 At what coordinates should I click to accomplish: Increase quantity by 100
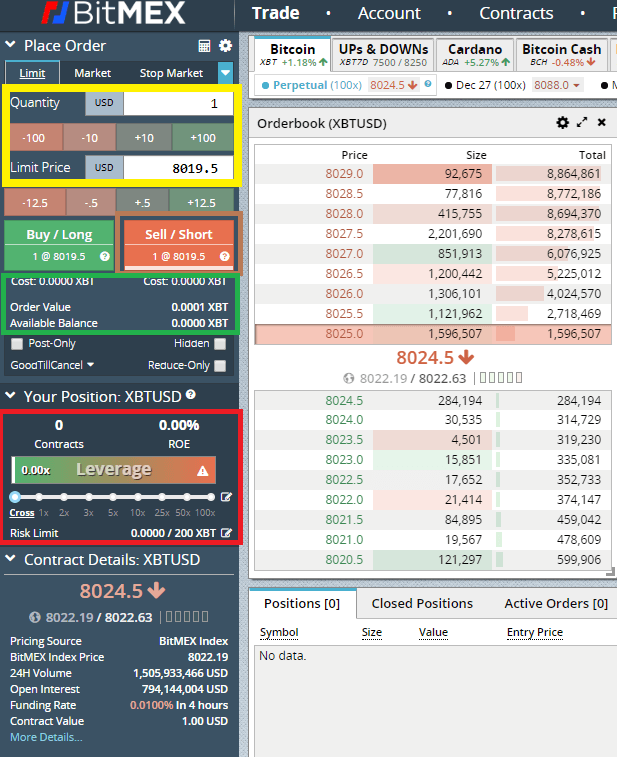(x=203, y=138)
